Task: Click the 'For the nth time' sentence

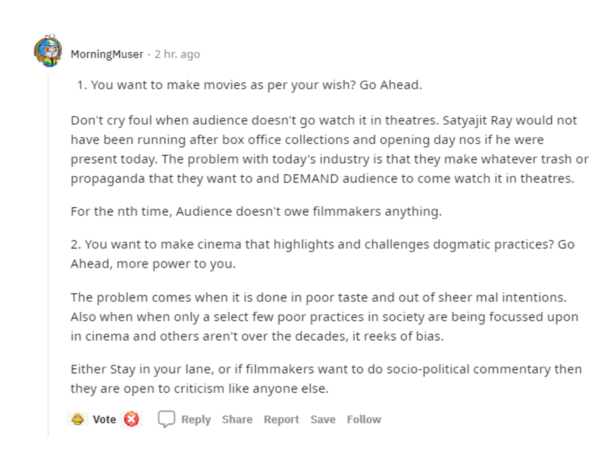Action: [x=256, y=211]
